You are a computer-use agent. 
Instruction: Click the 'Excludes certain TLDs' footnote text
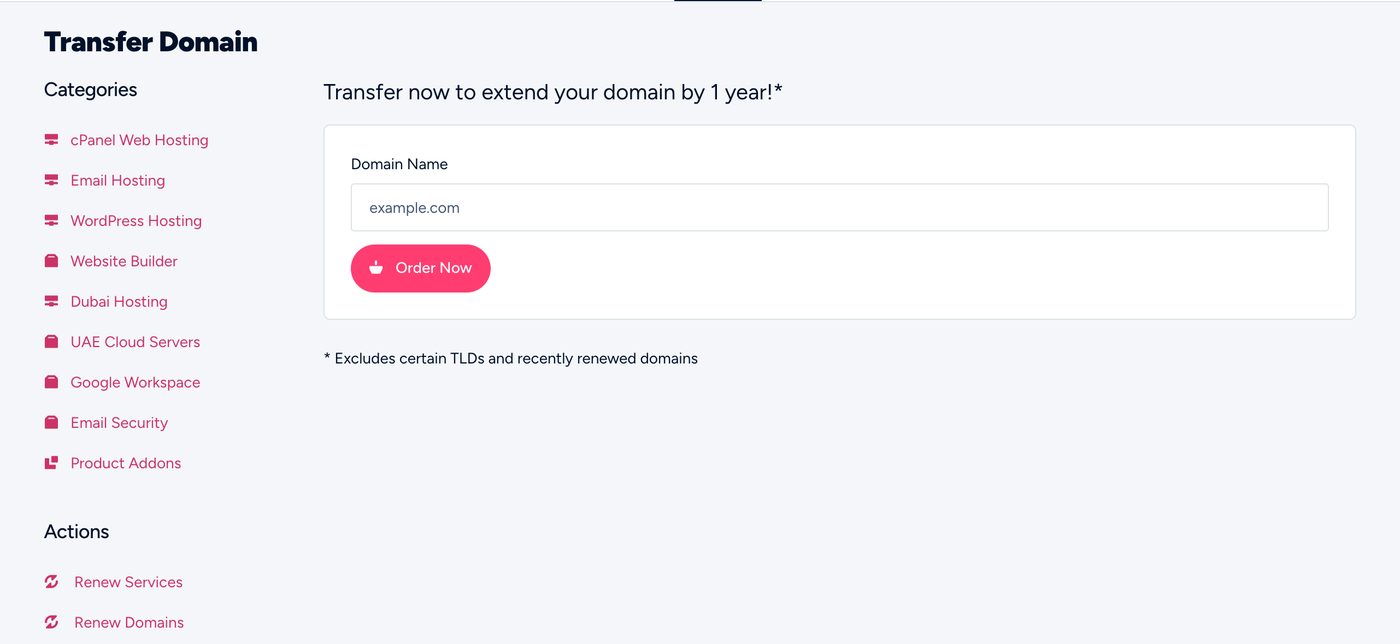511,358
